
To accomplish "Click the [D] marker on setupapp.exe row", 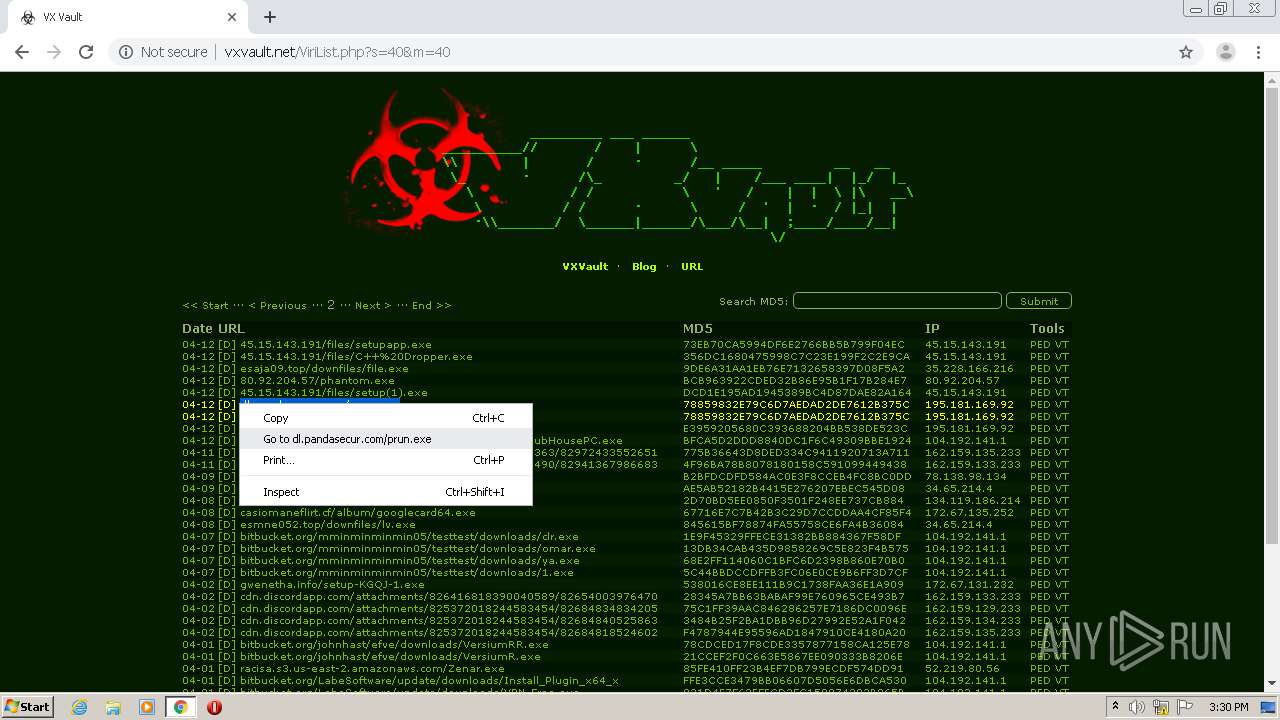I will coord(227,345).
